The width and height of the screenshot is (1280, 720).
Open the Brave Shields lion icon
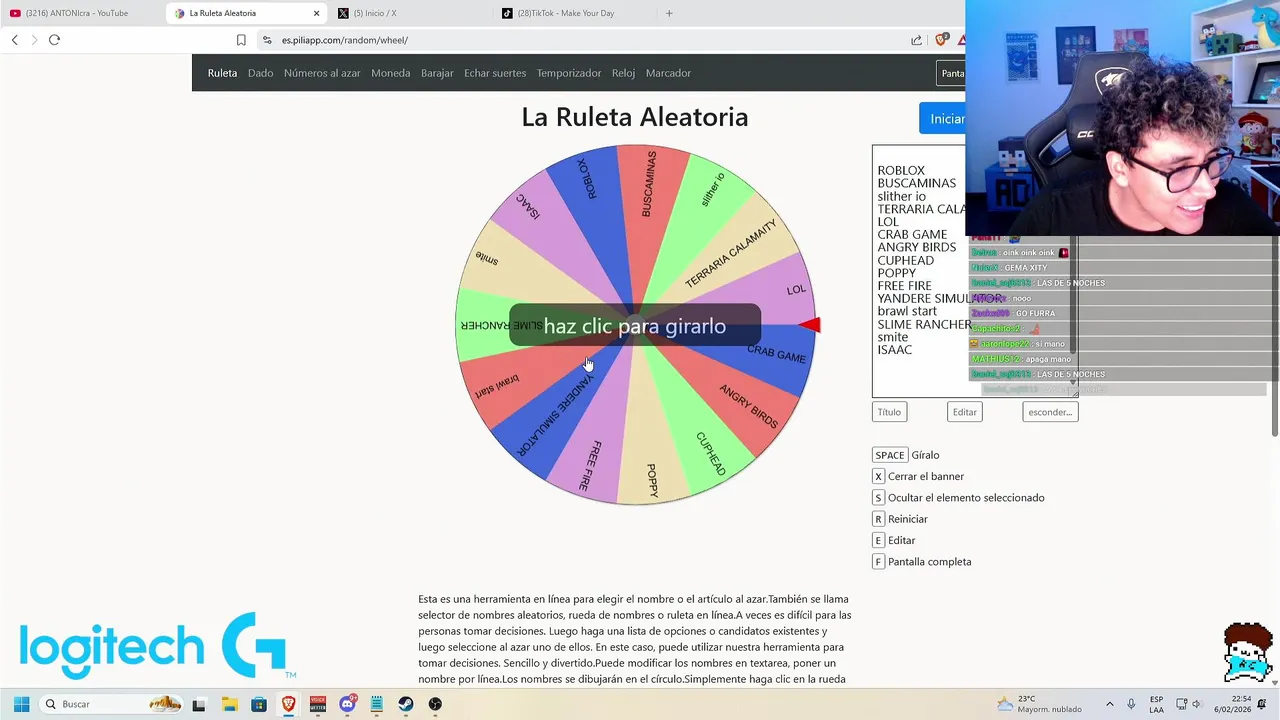(x=941, y=40)
